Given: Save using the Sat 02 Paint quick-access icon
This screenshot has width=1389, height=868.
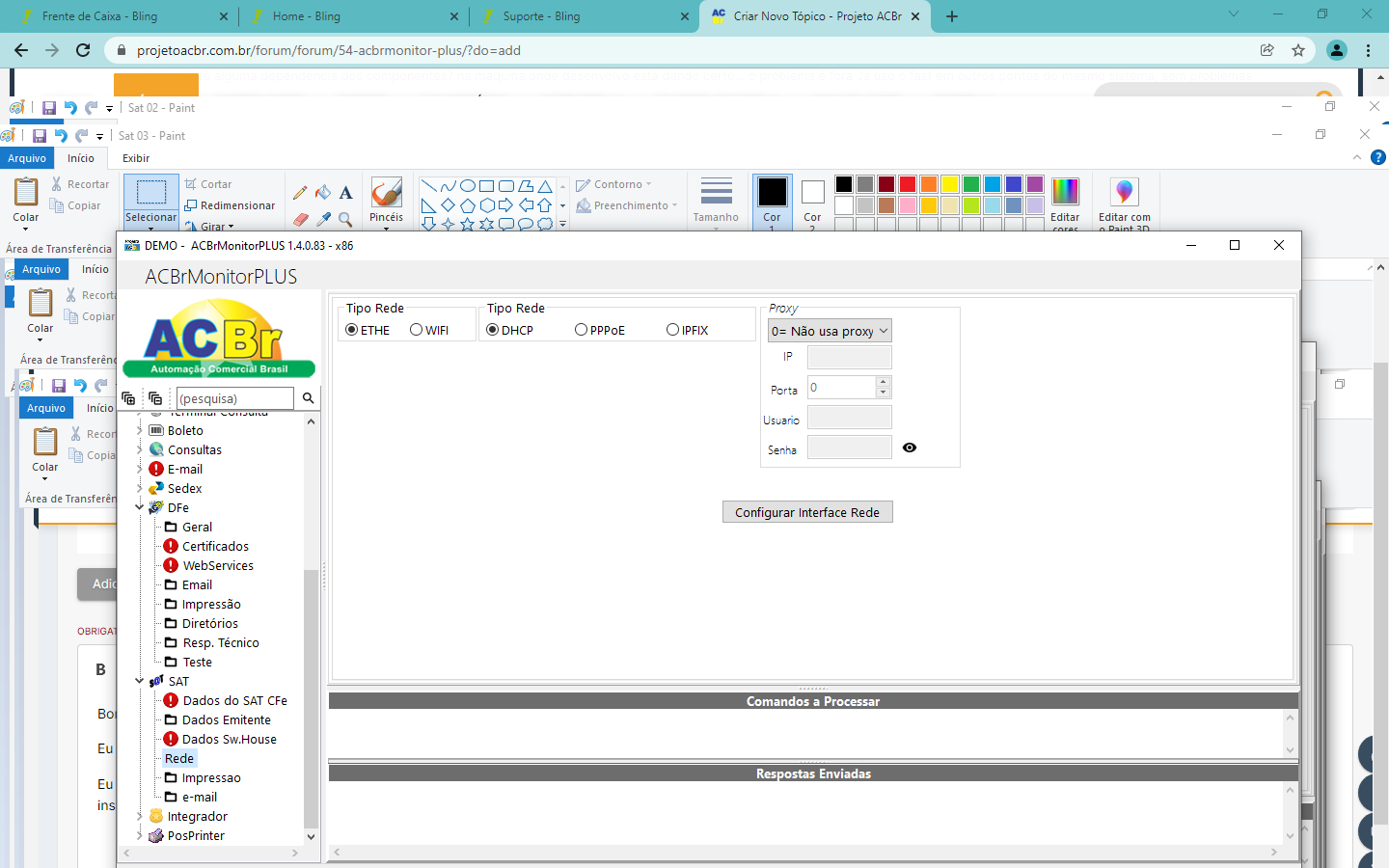Looking at the screenshot, I should (x=49, y=108).
